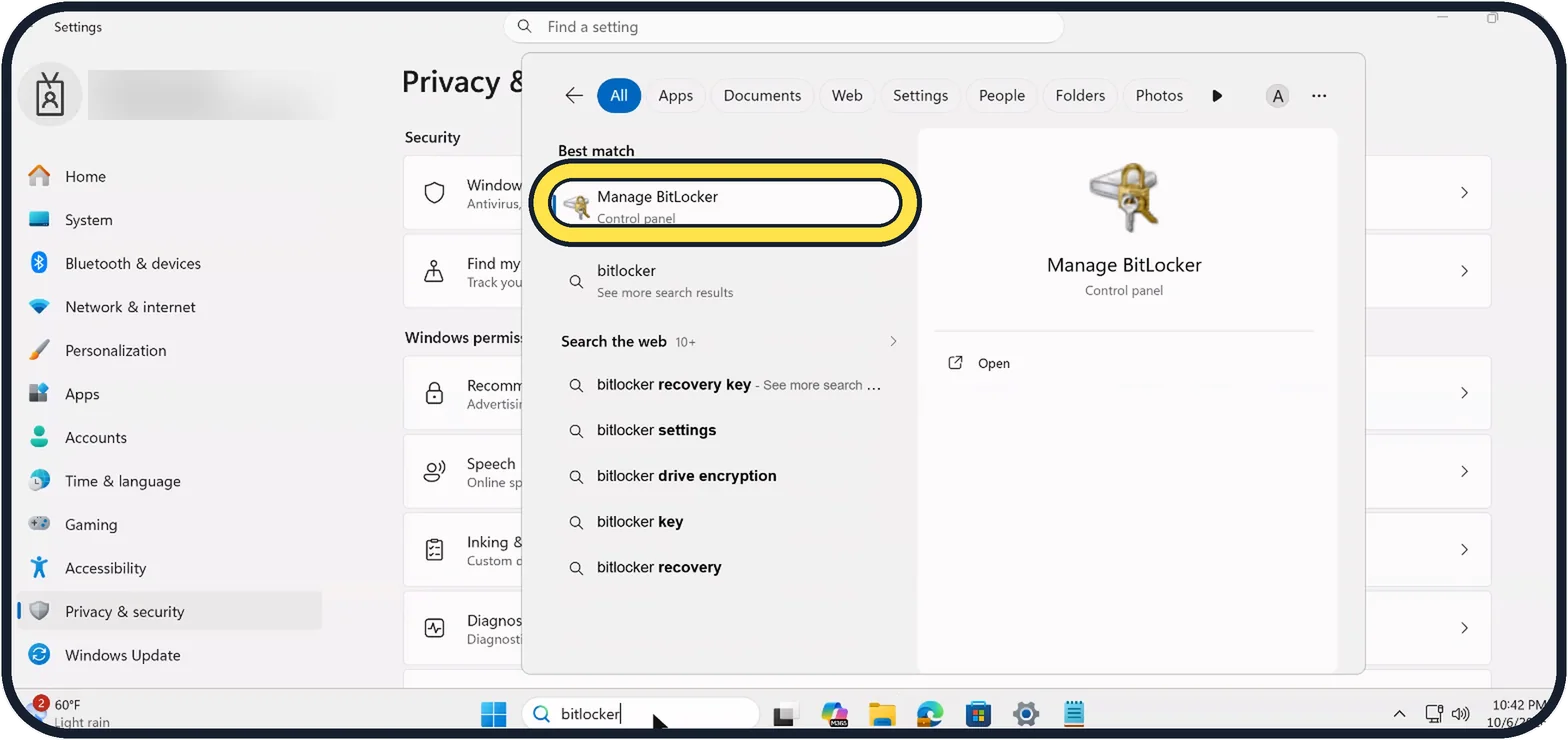Open Microsoft Store from the taskbar
The width and height of the screenshot is (1568, 740).
[x=978, y=714]
